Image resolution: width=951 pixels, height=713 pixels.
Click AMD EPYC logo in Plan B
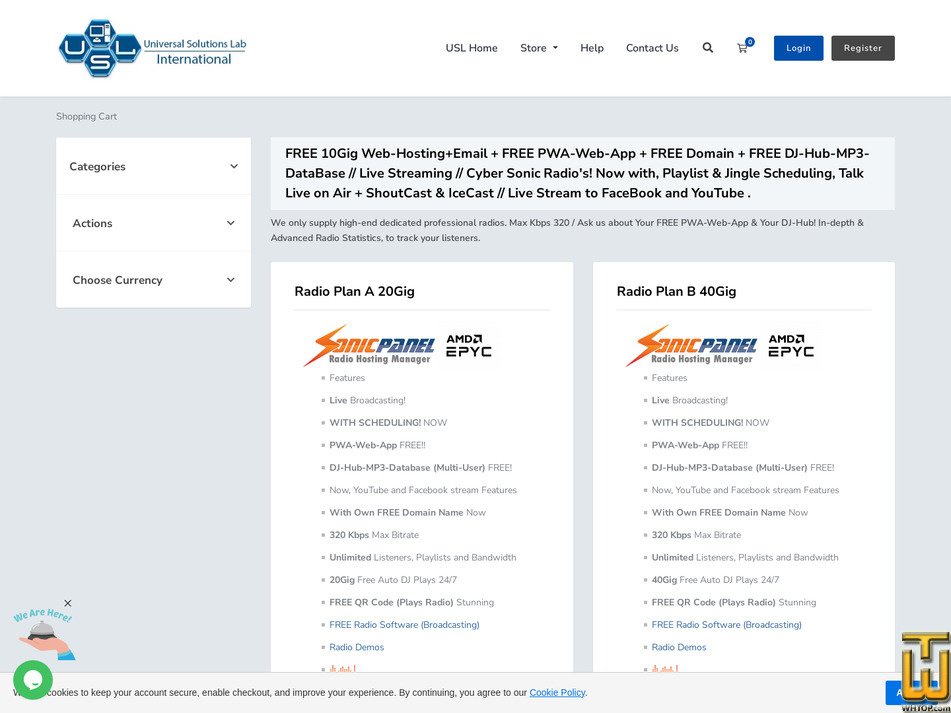[x=791, y=346]
